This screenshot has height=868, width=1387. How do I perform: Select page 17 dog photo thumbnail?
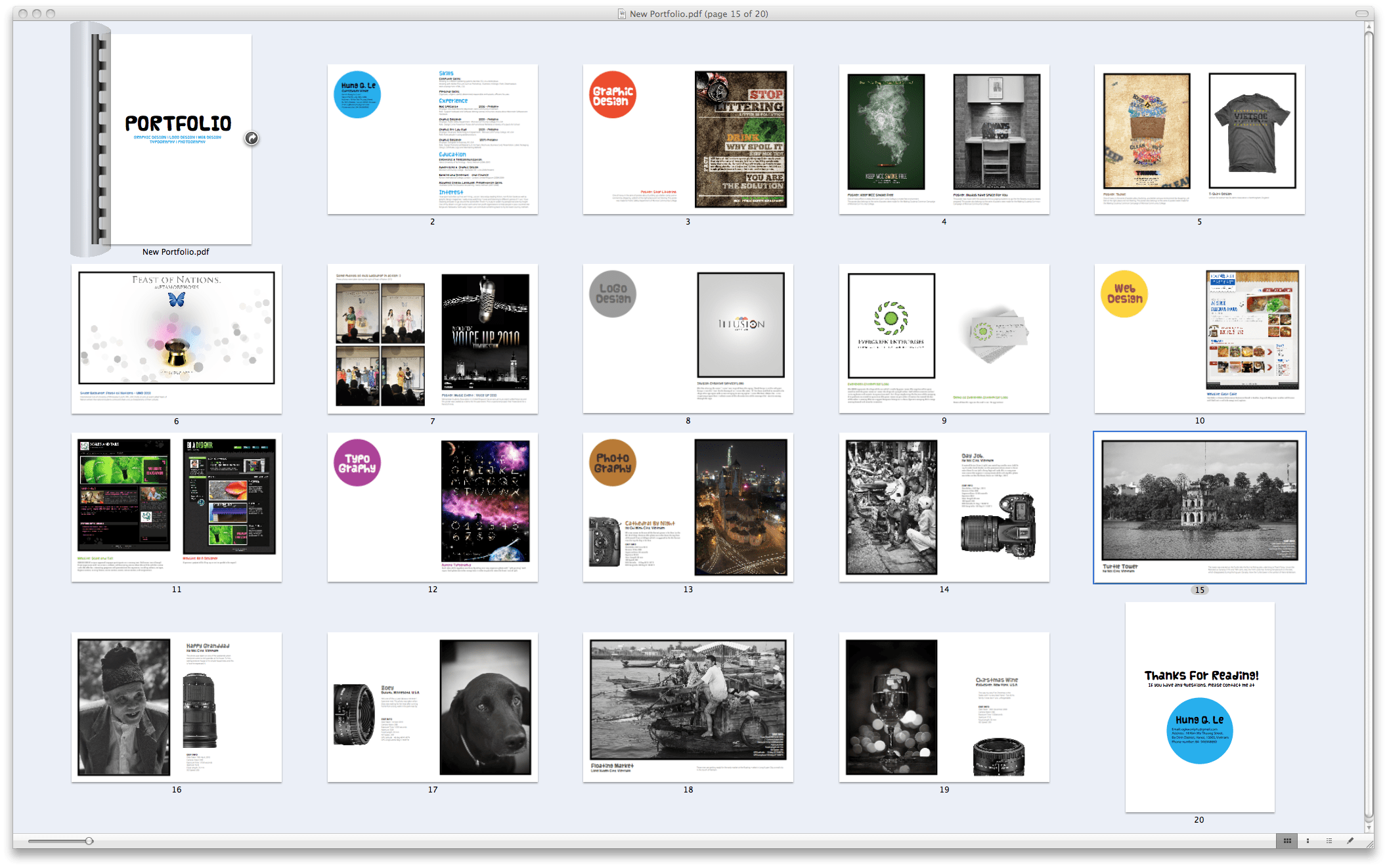click(432, 707)
